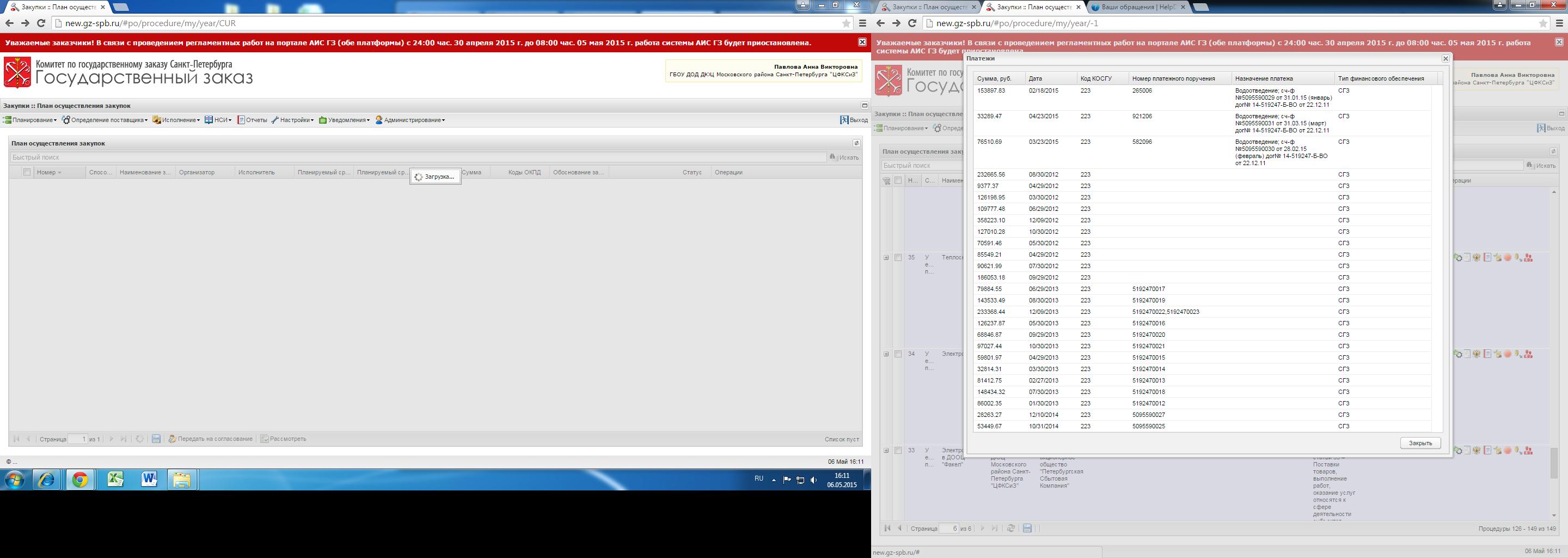Click the red notebook icon in row 34
This screenshot has height=558, width=1568.
tap(1487, 354)
